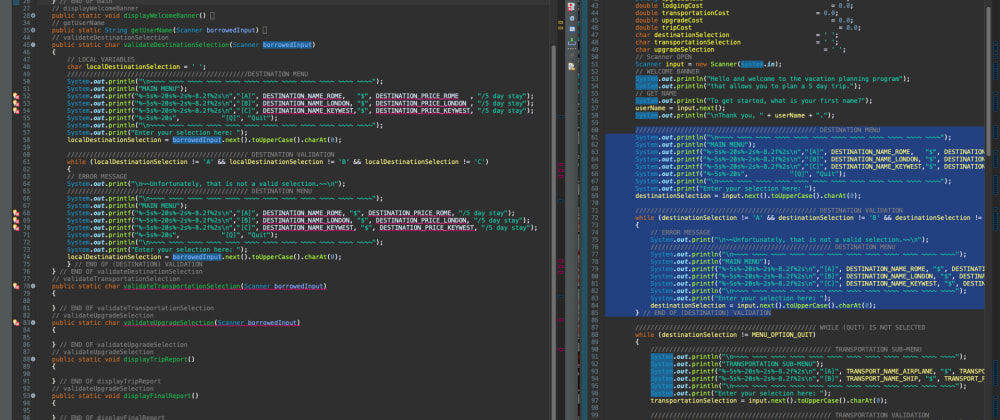This screenshot has height=420, width=1000.
Task: Click line number 87 in the right editor gutter
Action: pos(595,328)
